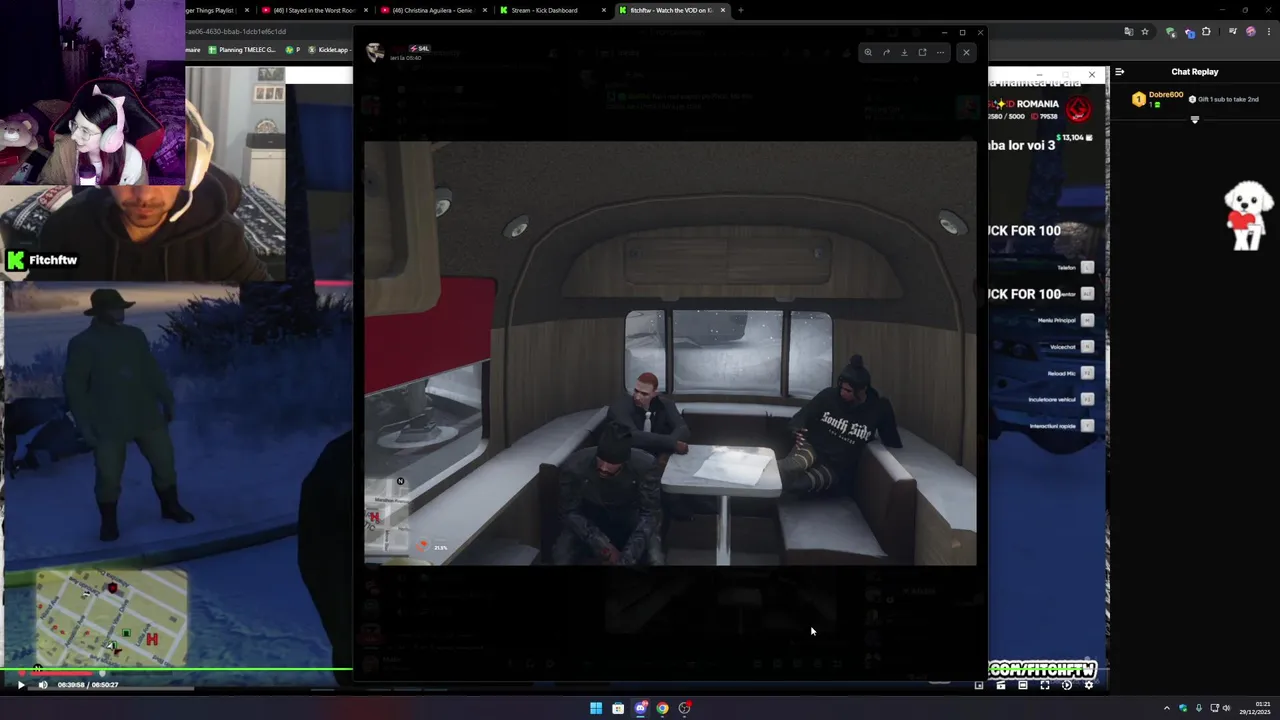Screen dimensions: 1280x720
Task: Create a clip with clapperboard icon
Action: [x=1001, y=685]
